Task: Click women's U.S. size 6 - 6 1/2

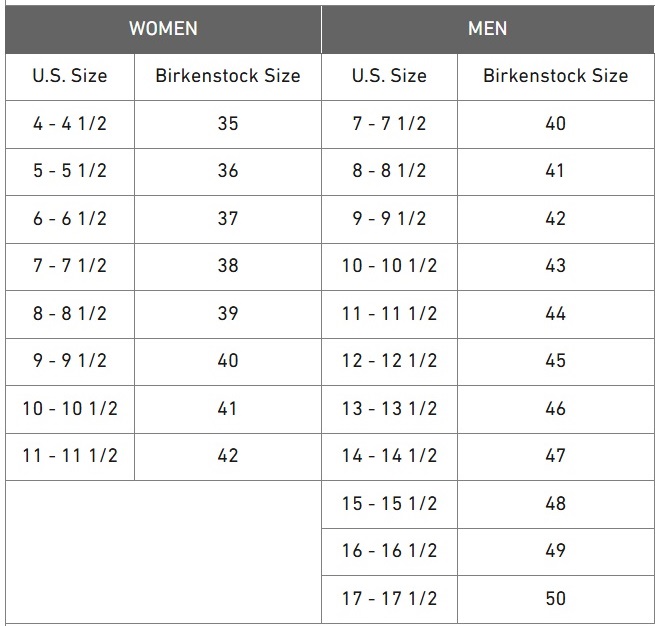Action: point(69,219)
